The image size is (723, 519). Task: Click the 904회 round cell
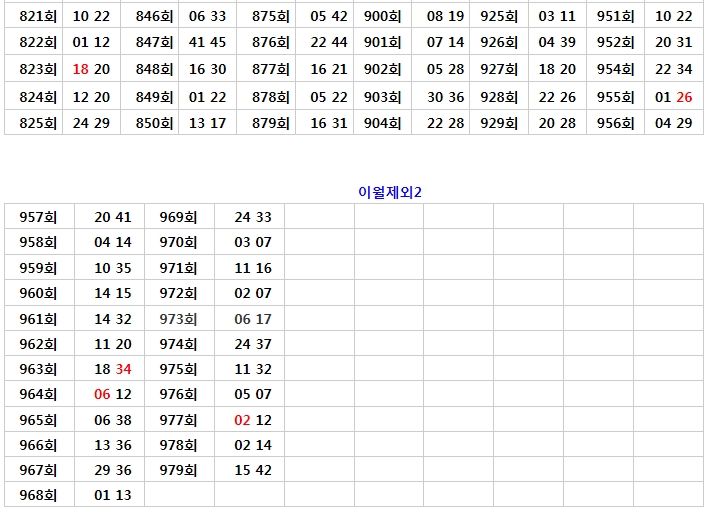(x=382, y=123)
